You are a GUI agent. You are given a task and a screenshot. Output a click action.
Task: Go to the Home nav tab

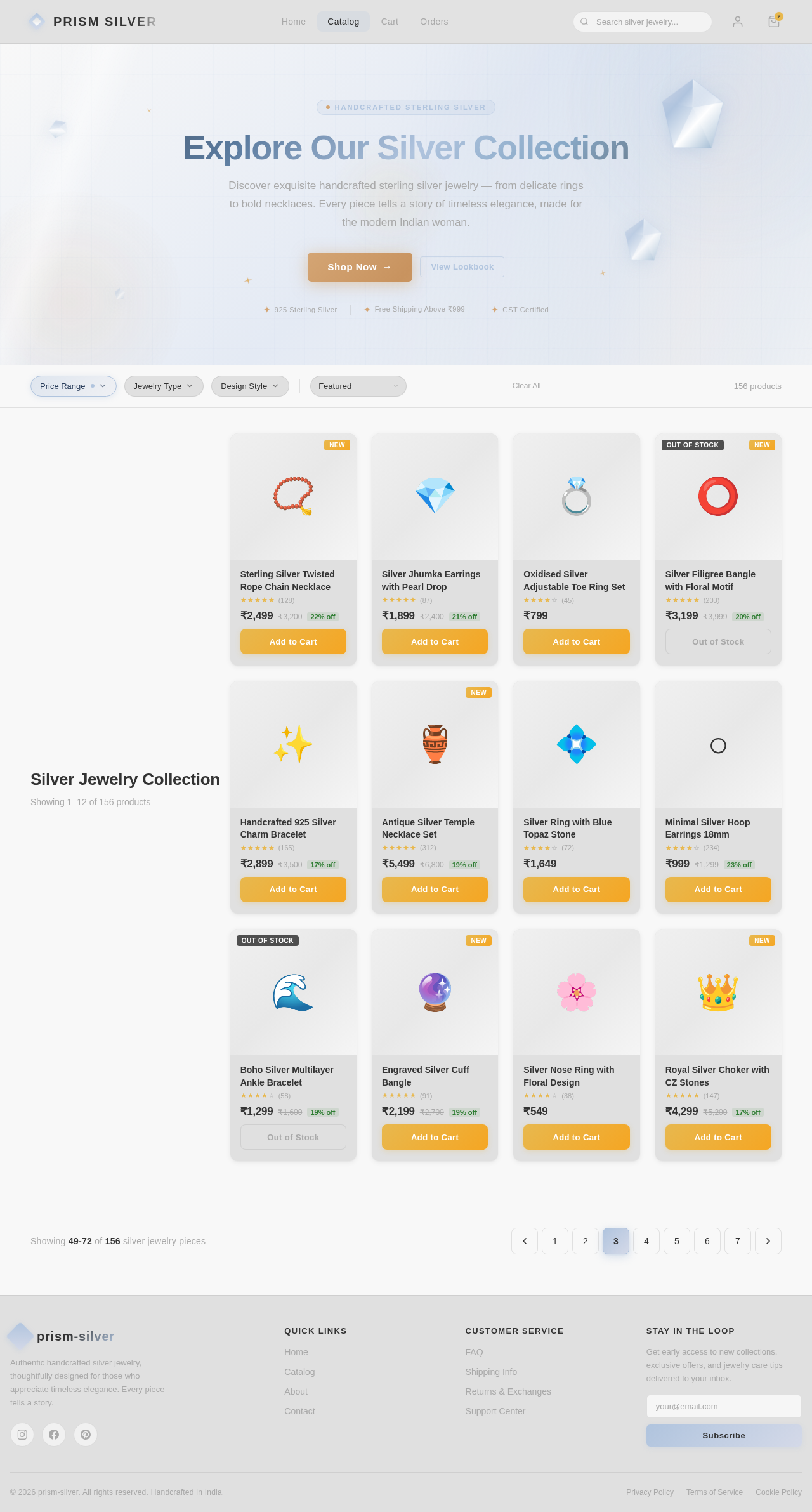tap(294, 22)
